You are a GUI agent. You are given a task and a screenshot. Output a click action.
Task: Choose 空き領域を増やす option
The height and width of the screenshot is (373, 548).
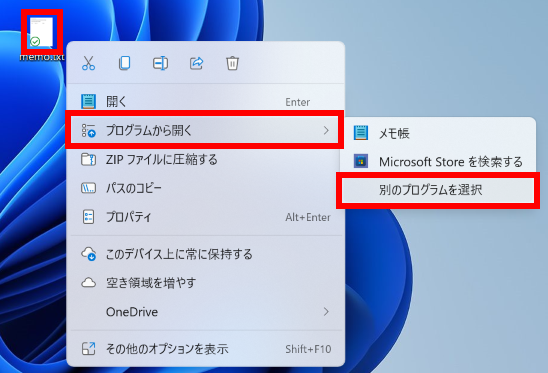pos(205,282)
